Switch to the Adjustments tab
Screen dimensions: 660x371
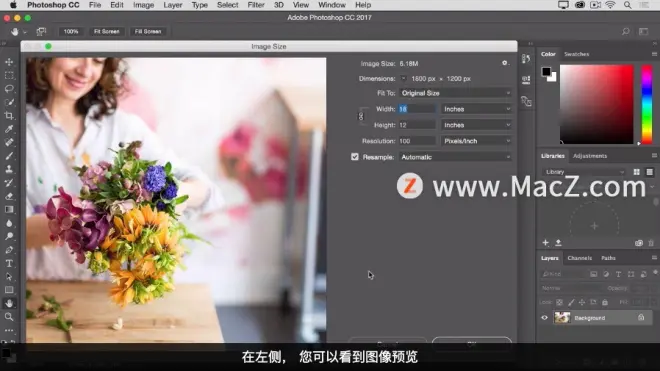point(590,156)
